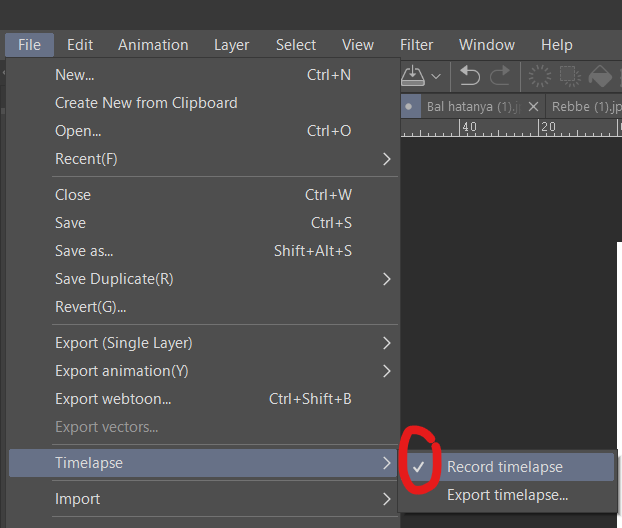Choose Revert(G)... menu entry
Screen dimensions: 622x528
pyautogui.click(x=203, y=307)
